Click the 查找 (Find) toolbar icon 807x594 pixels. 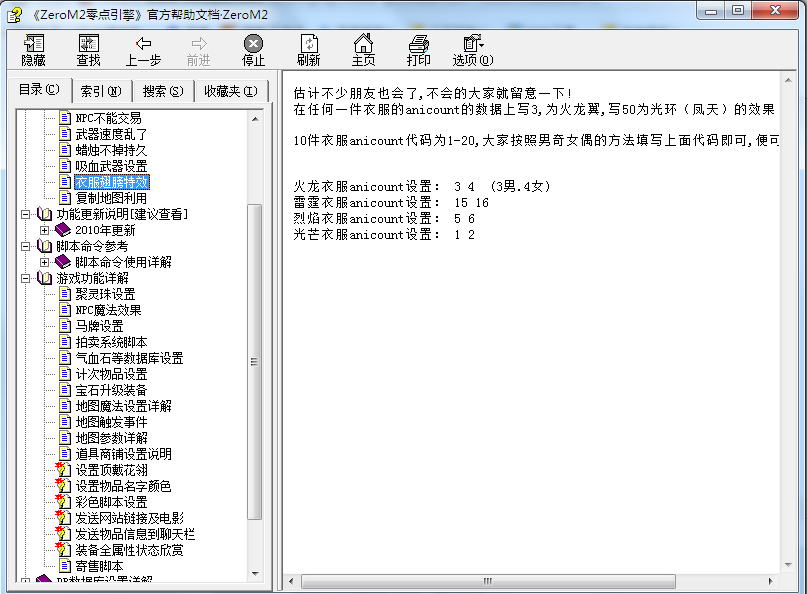88,44
